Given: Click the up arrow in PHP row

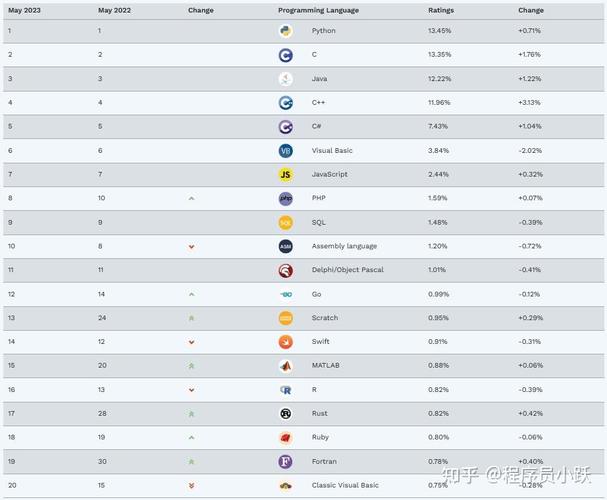Looking at the screenshot, I should tap(191, 199).
